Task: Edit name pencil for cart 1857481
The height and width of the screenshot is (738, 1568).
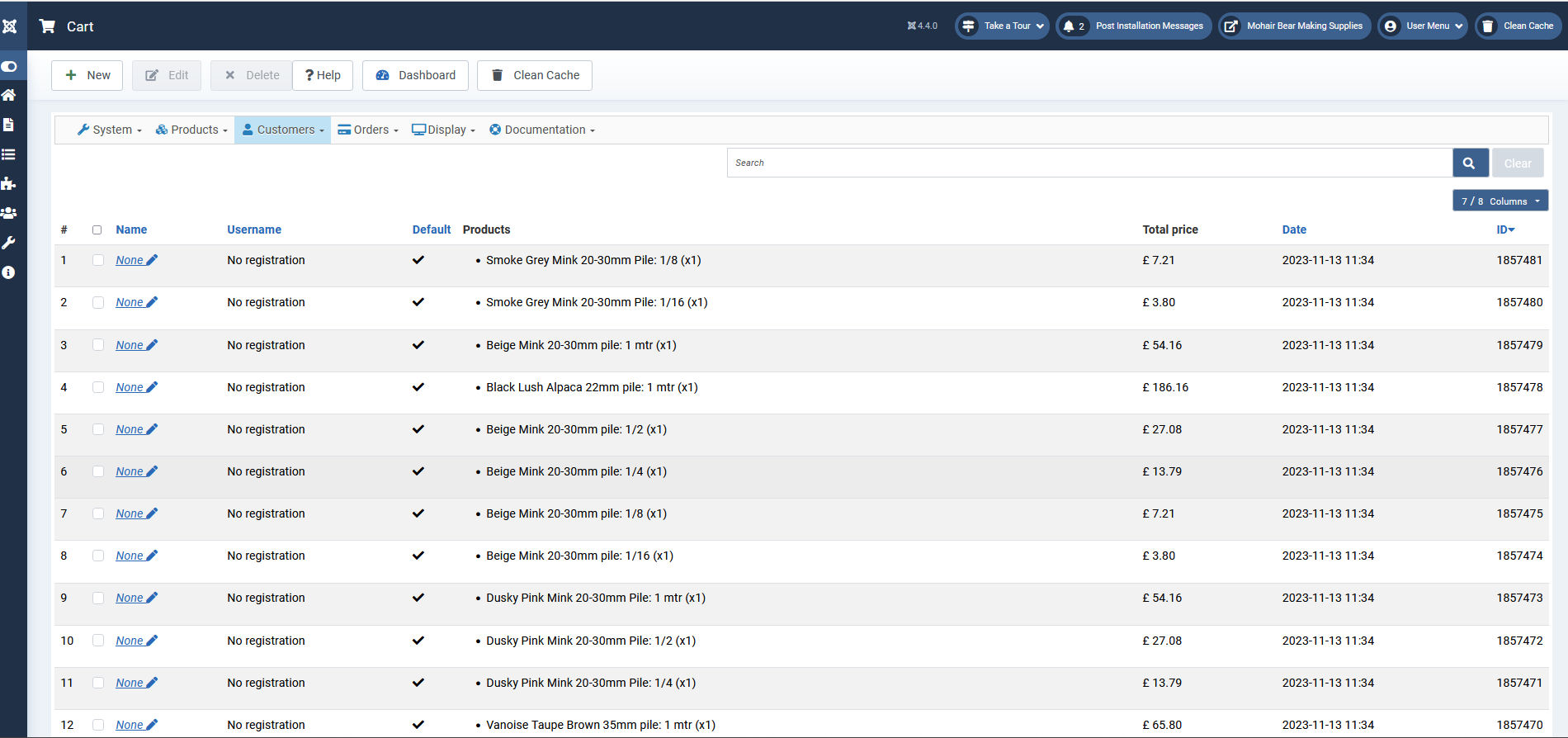Action: tap(152, 260)
